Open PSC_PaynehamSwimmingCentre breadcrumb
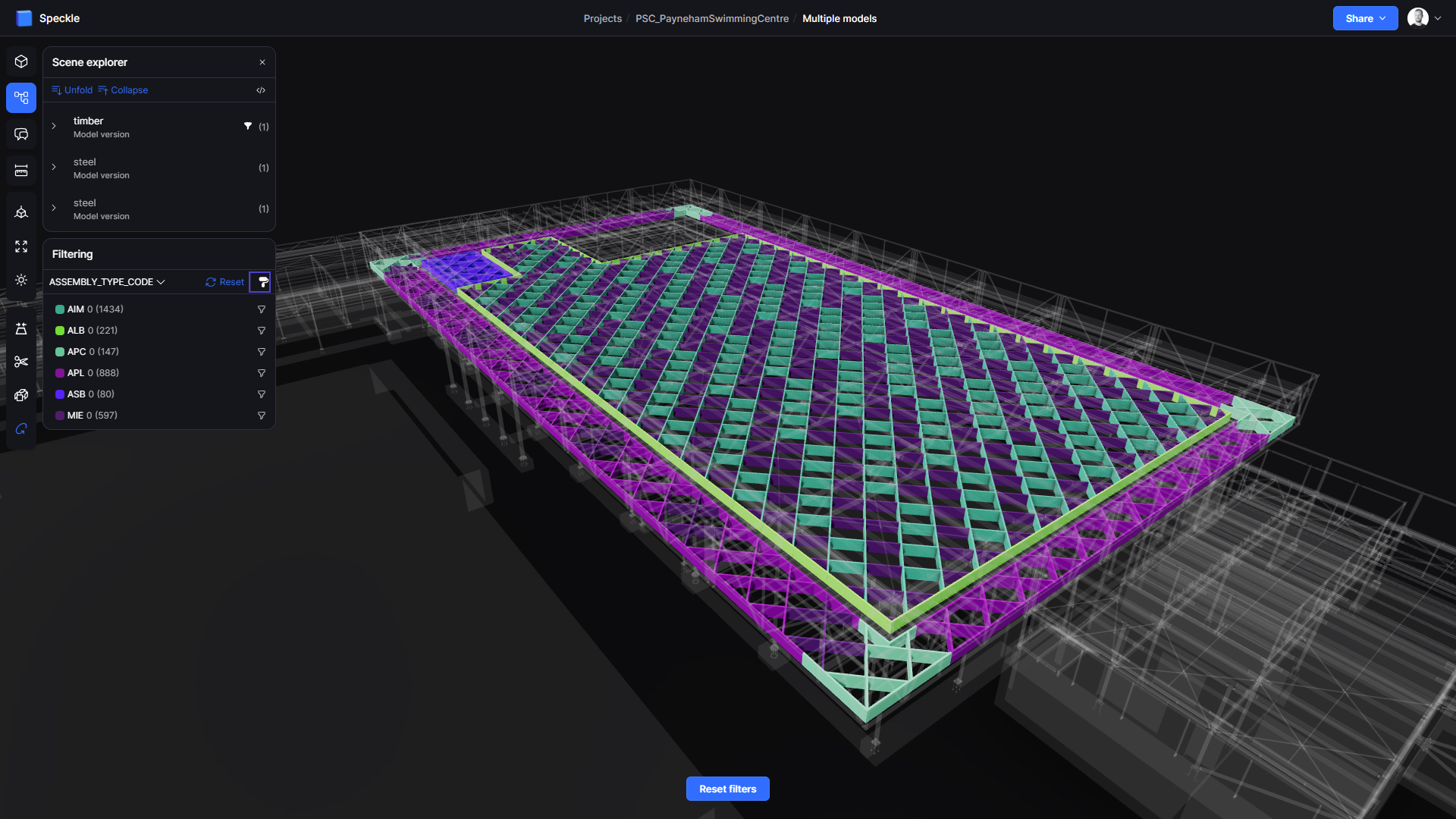 (711, 18)
